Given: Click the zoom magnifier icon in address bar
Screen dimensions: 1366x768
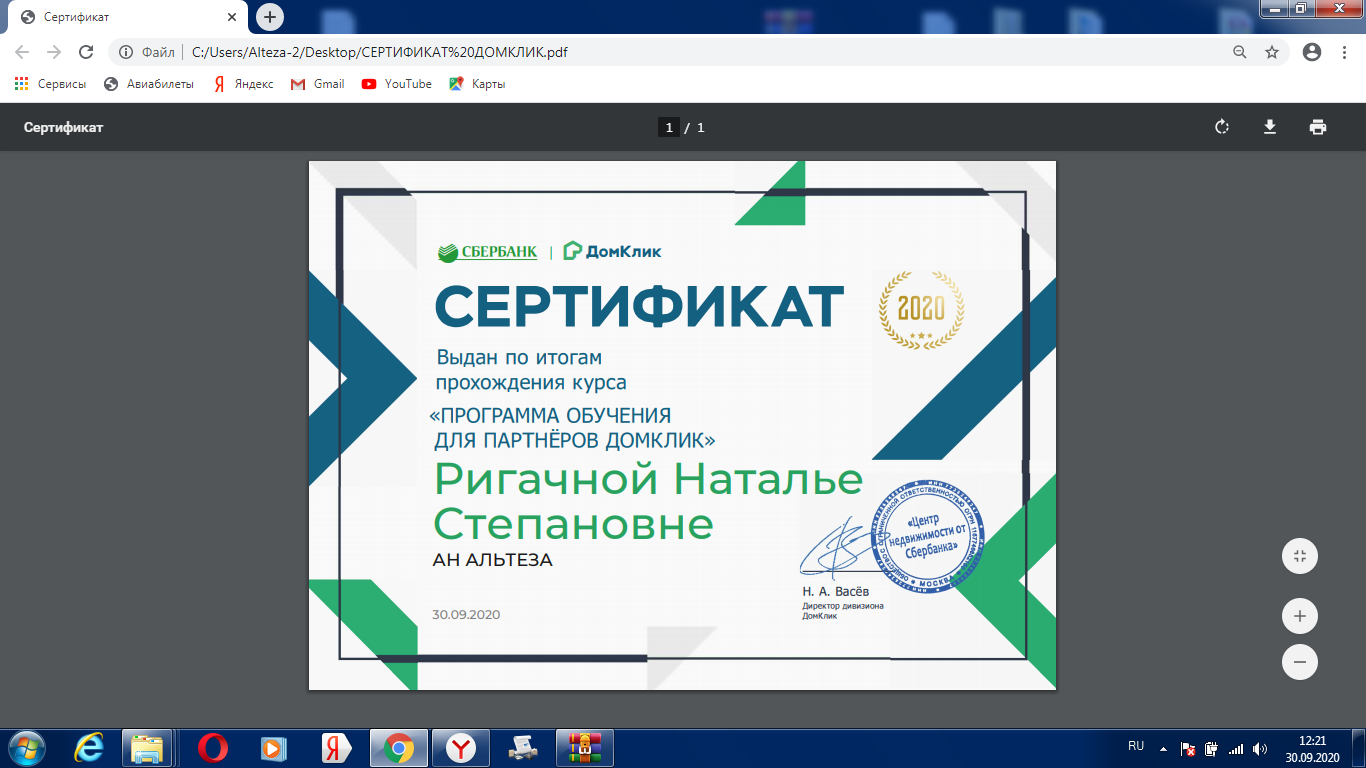Looking at the screenshot, I should (1240, 52).
